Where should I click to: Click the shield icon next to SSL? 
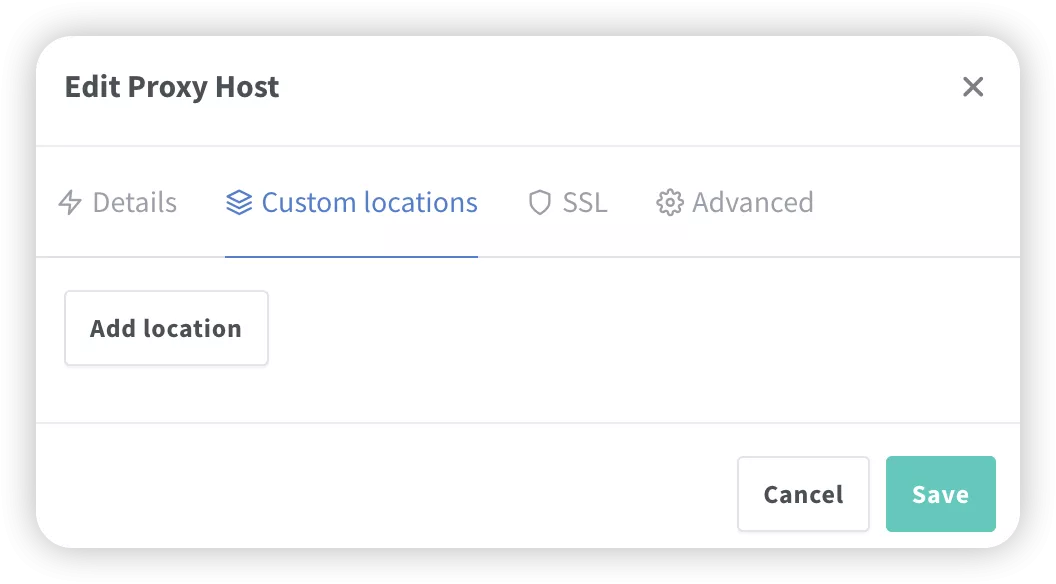pos(539,202)
